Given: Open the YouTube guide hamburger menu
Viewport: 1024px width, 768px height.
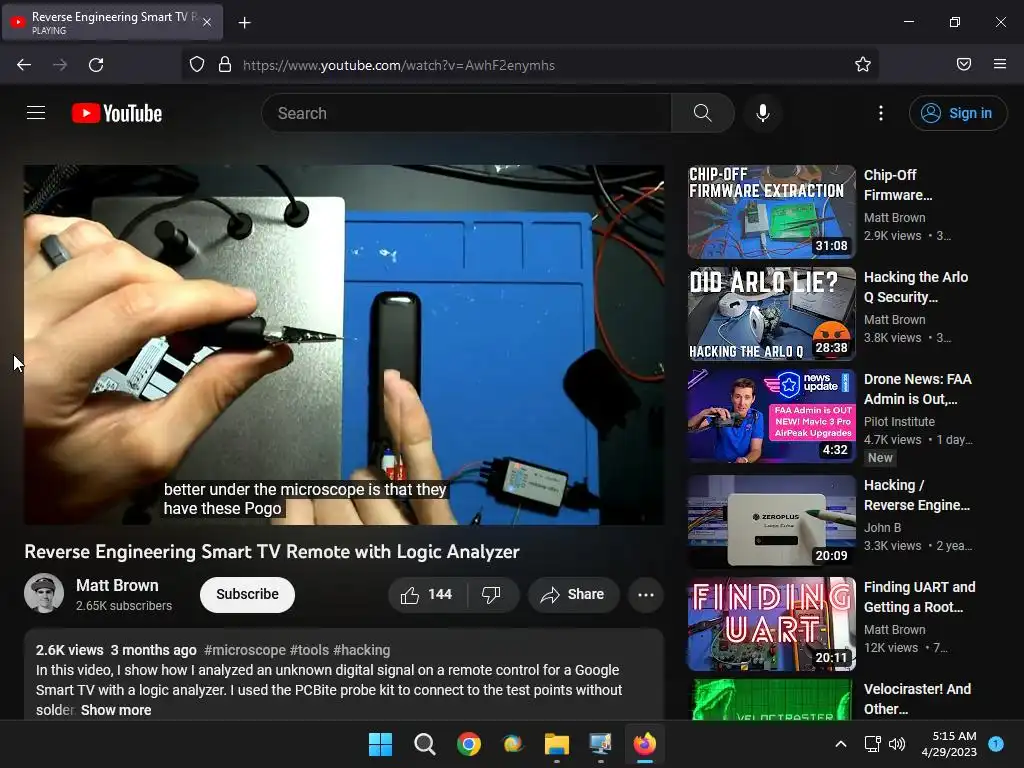Looking at the screenshot, I should [x=36, y=113].
